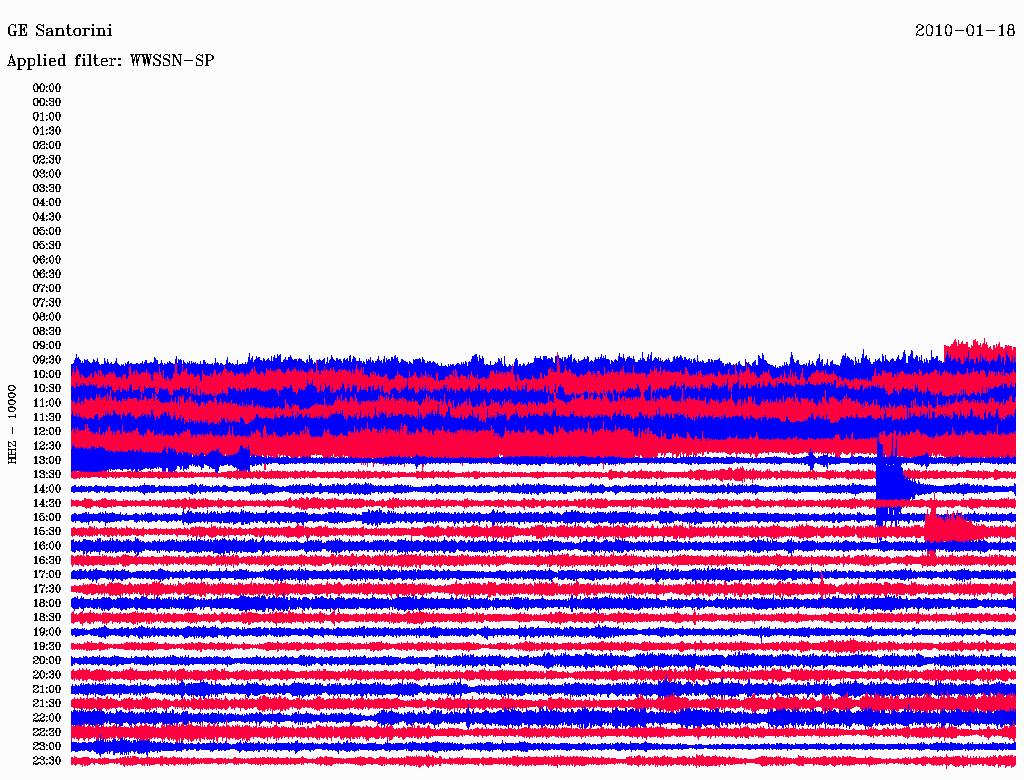Select the 19:00 time label
Image resolution: width=1024 pixels, height=780 pixels.
[x=46, y=632]
